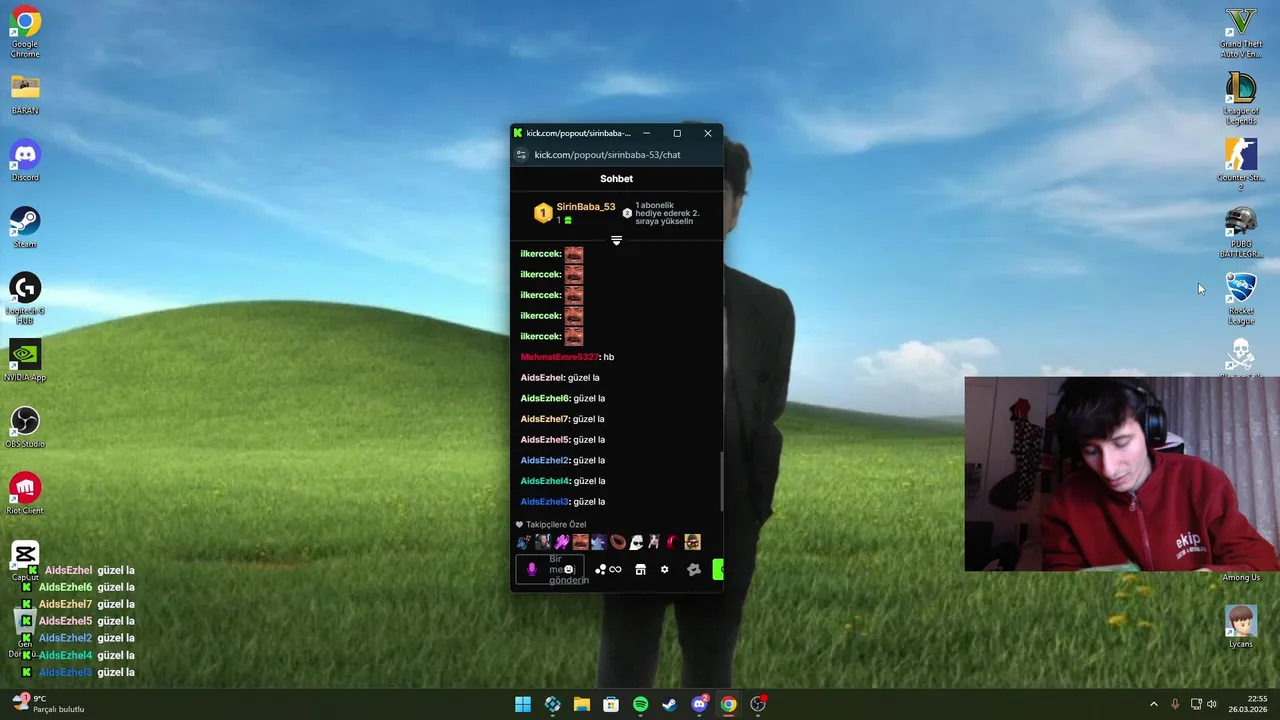1280x720 pixels.
Task: Click the three-dots points icon in chat
Action: [600, 570]
